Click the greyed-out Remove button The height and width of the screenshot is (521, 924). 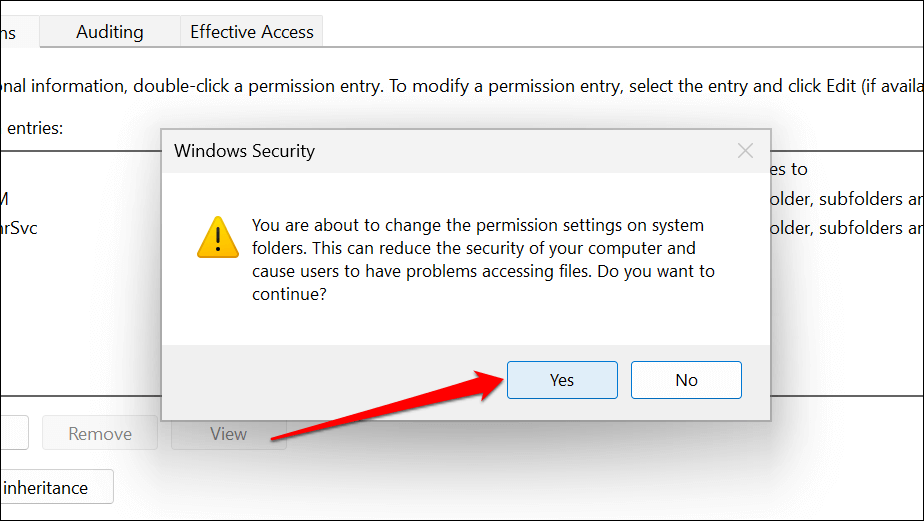tap(100, 434)
